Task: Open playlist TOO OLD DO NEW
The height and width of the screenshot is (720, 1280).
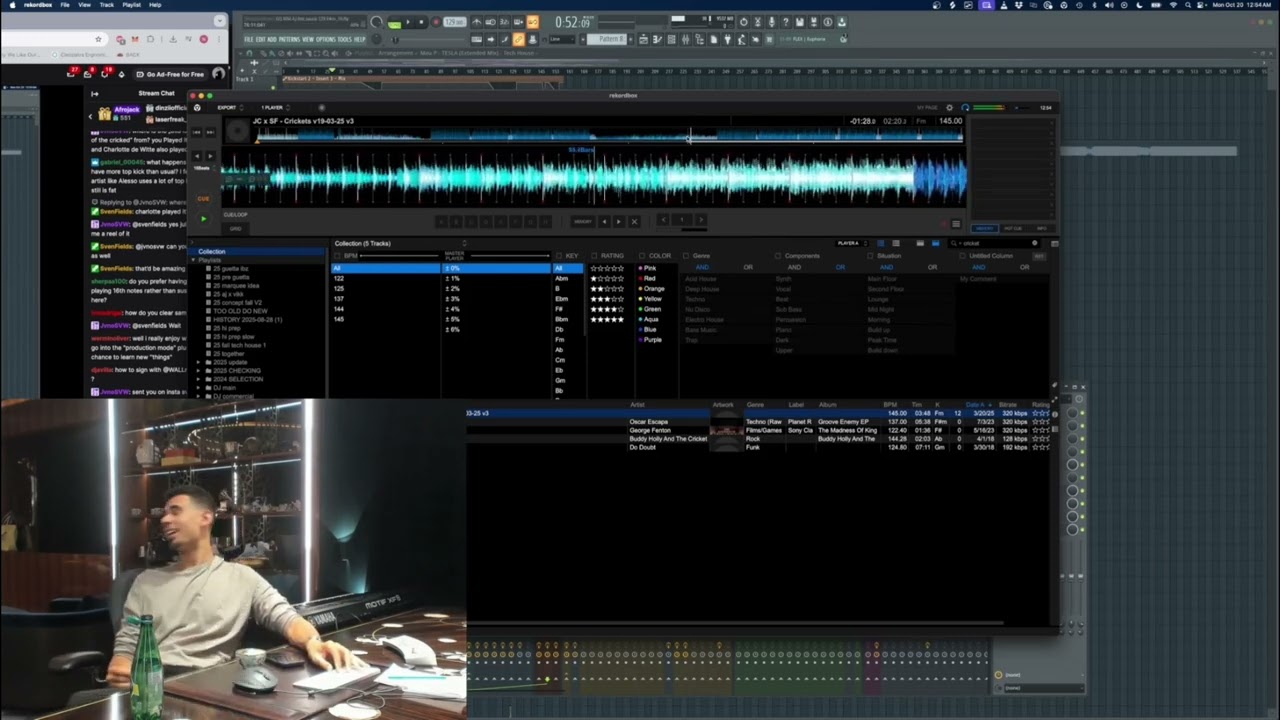Action: point(239,311)
